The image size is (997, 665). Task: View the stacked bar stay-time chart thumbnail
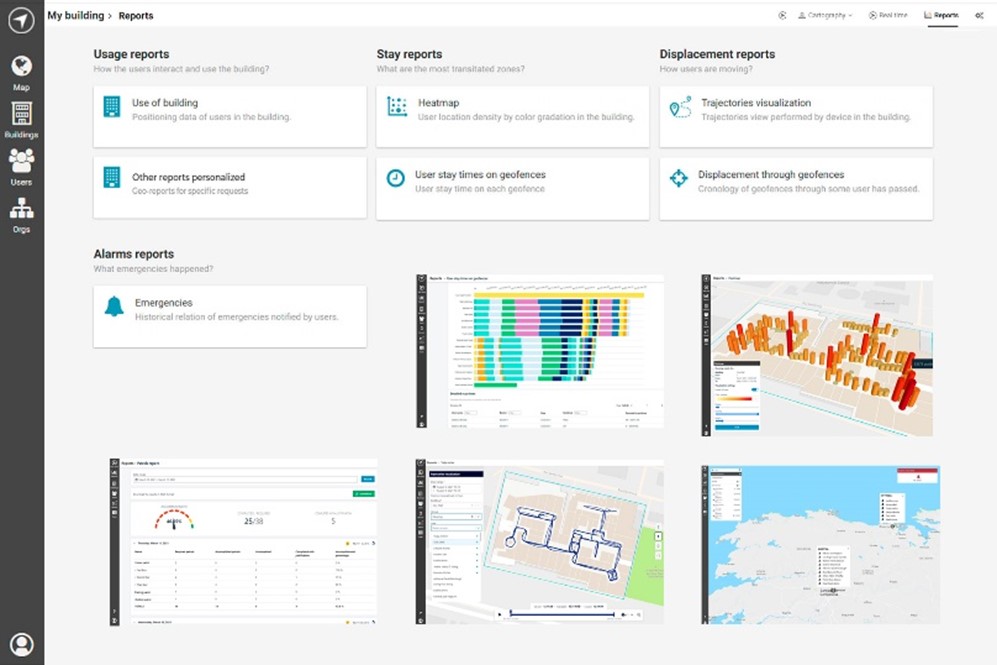(540, 352)
